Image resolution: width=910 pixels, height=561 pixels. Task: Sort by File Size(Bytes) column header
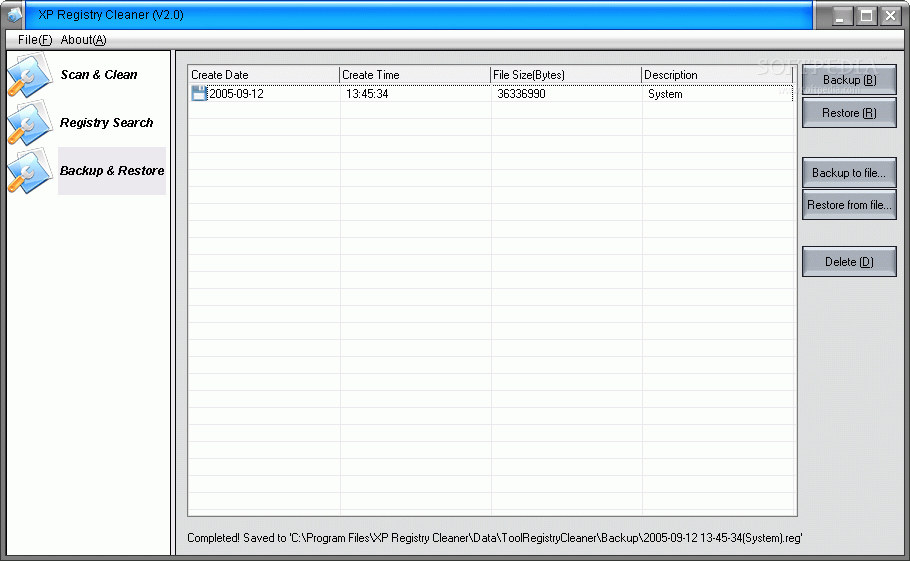point(566,75)
